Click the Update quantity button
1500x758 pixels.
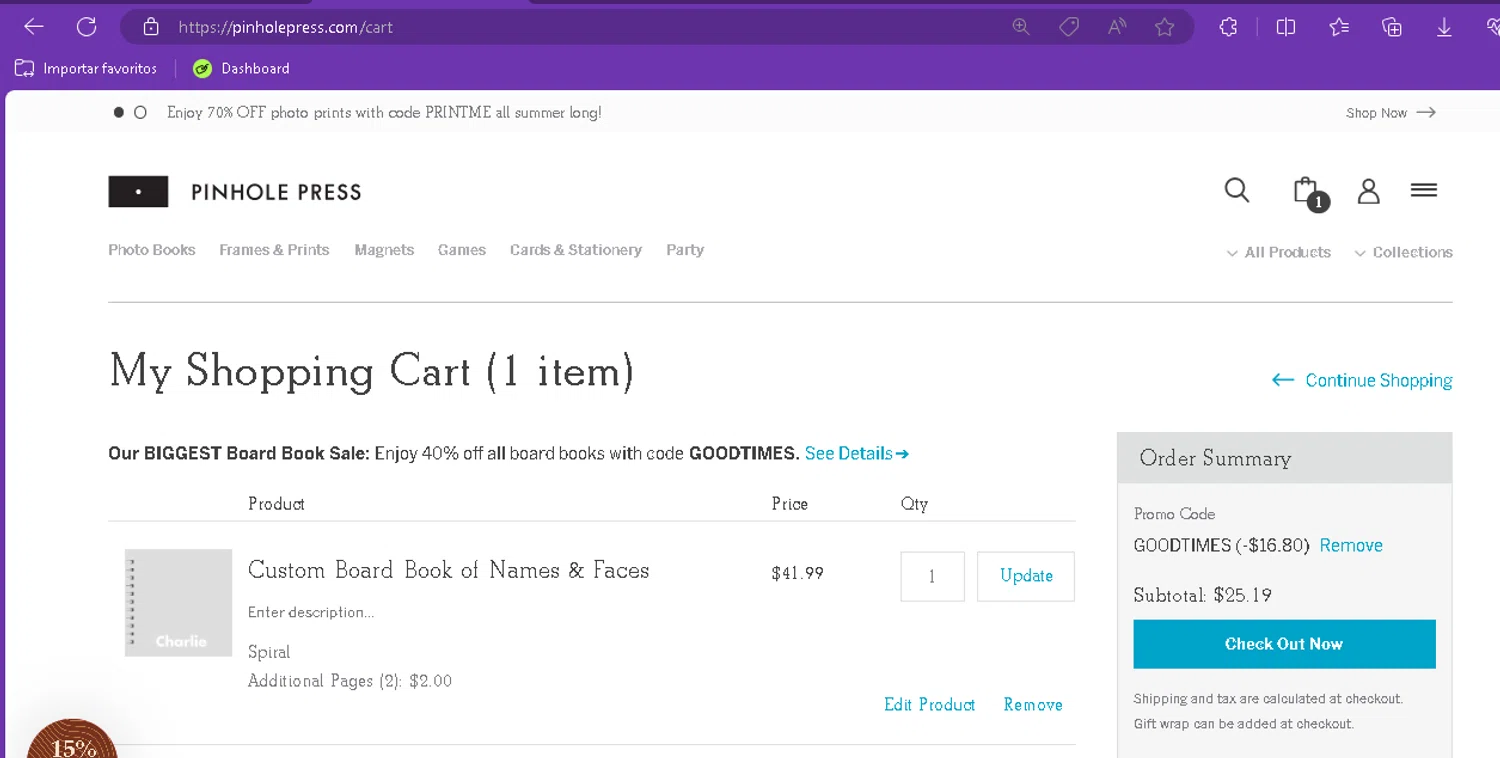[x=1026, y=576]
